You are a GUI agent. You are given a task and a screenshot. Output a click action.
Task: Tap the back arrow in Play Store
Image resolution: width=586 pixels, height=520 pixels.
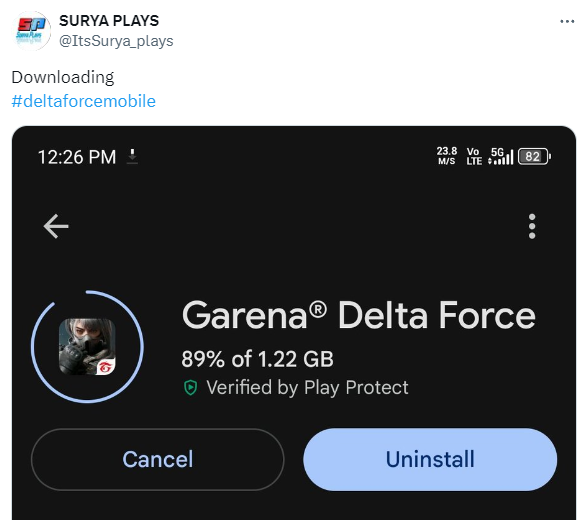(56, 226)
